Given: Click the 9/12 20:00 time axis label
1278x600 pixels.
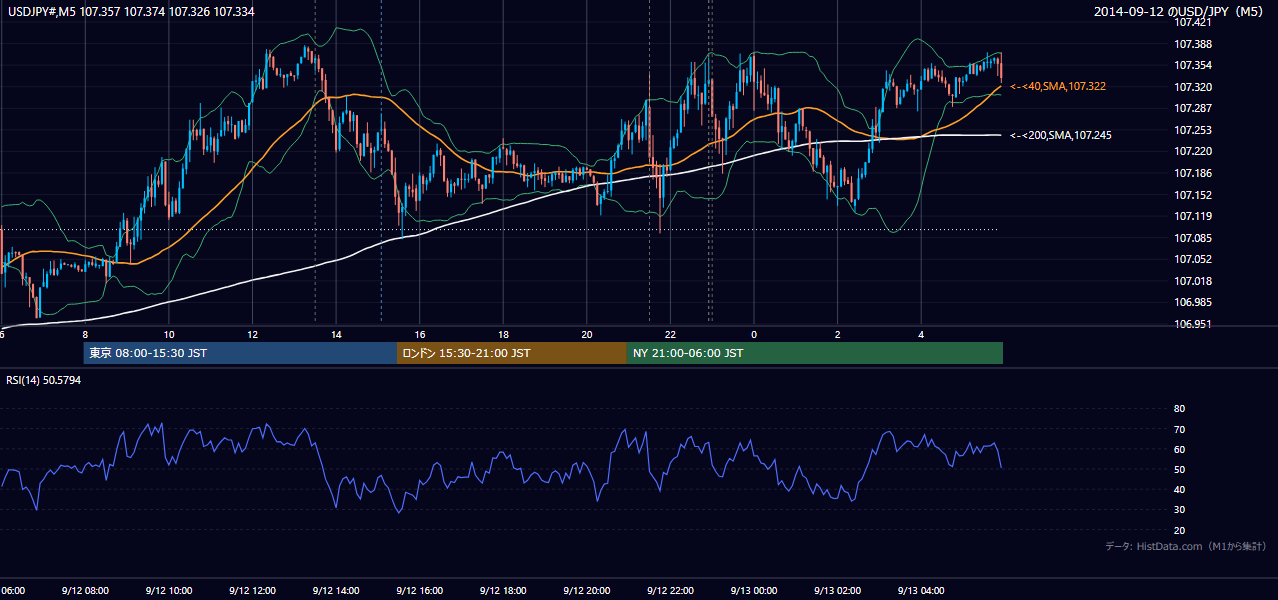Looking at the screenshot, I should [x=586, y=591].
